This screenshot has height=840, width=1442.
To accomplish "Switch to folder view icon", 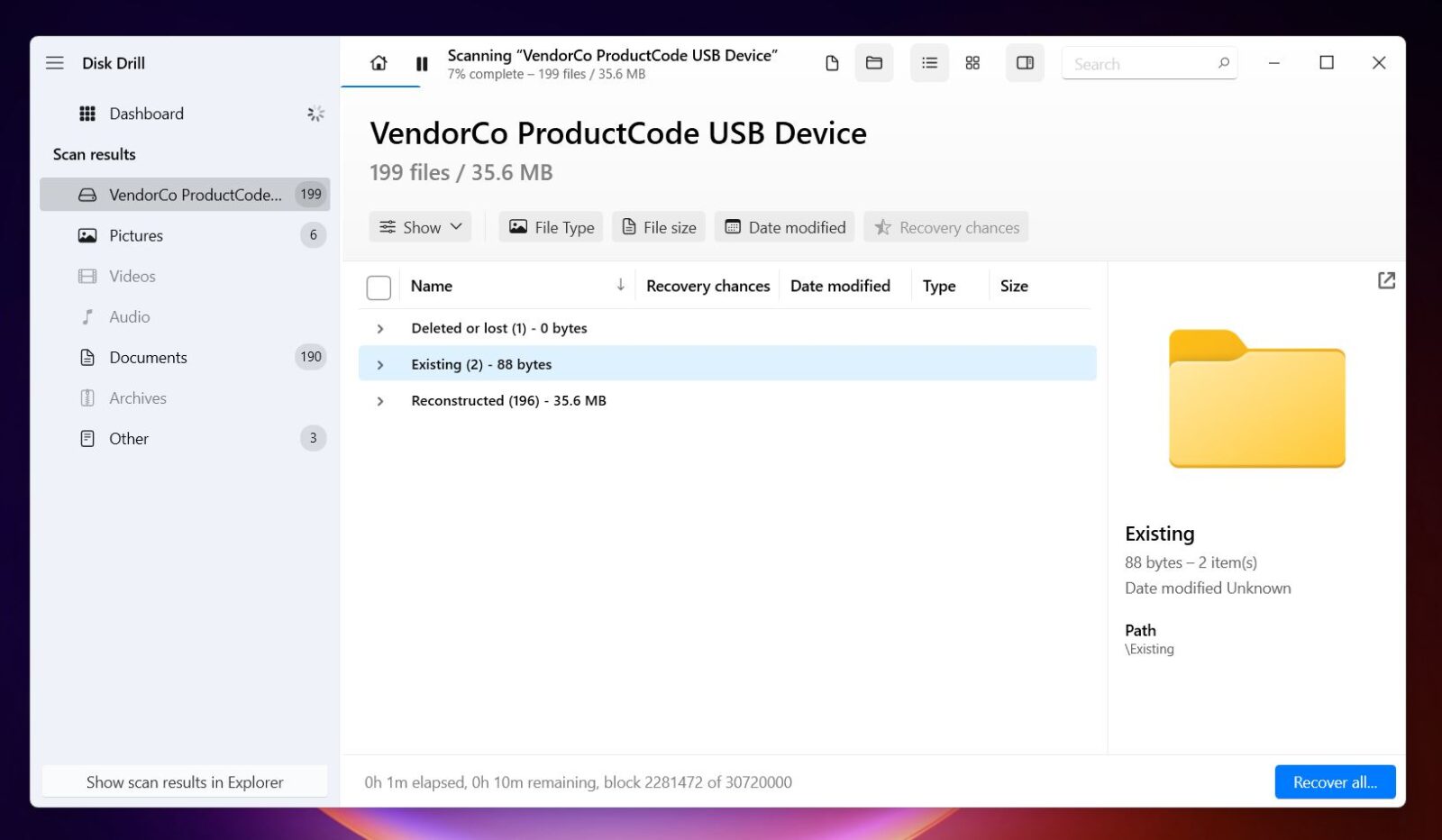I will (x=873, y=63).
